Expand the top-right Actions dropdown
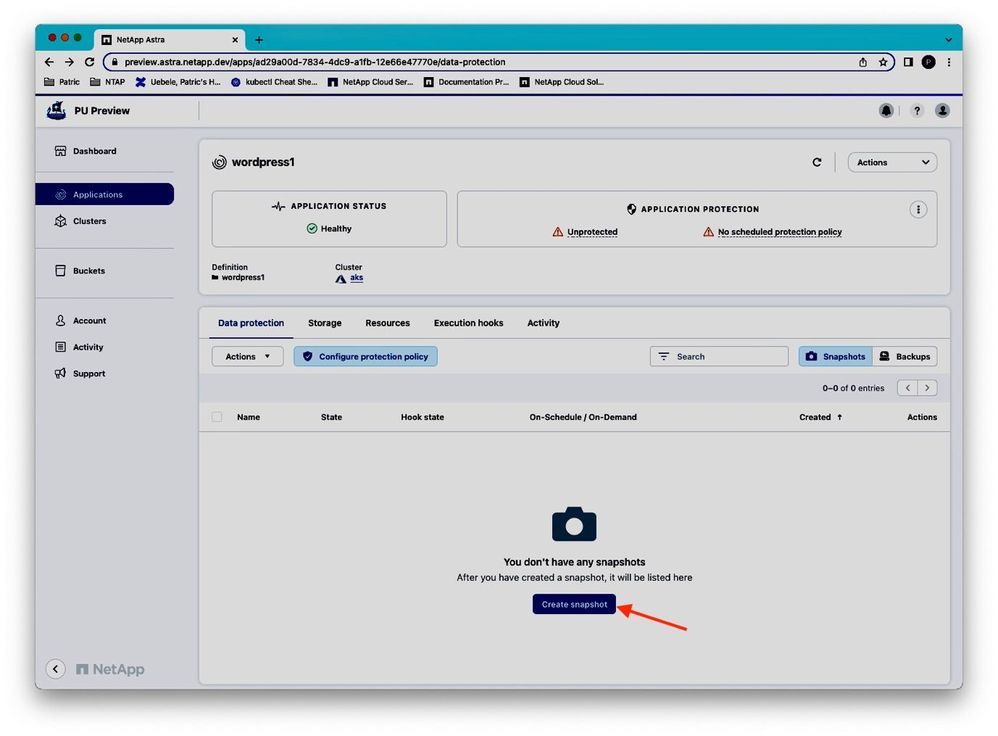 tap(892, 162)
